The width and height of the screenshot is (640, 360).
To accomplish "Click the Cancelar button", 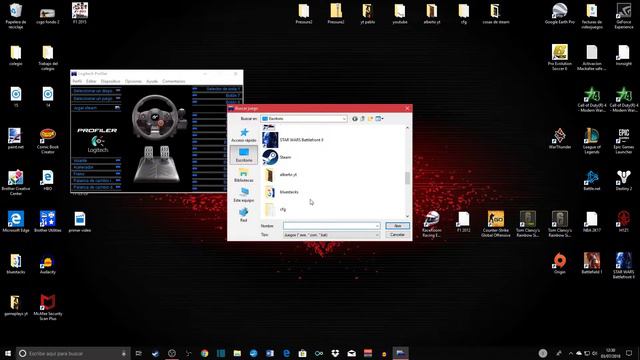I will point(397,235).
